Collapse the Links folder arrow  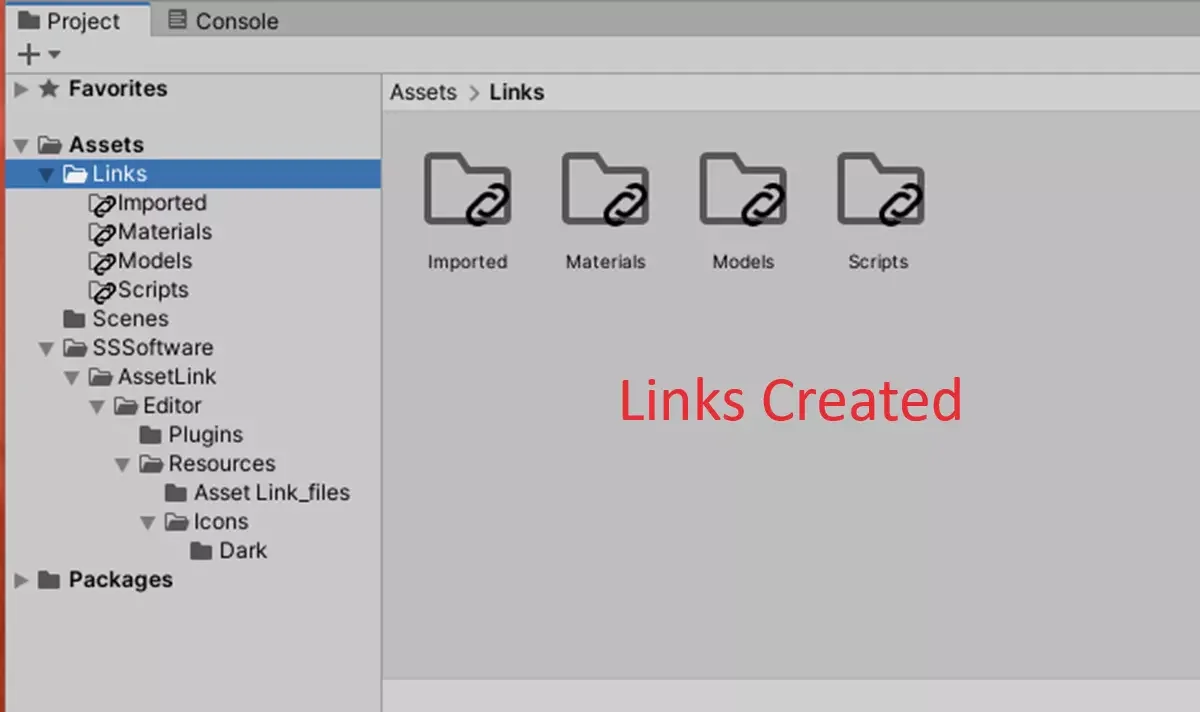coord(47,174)
